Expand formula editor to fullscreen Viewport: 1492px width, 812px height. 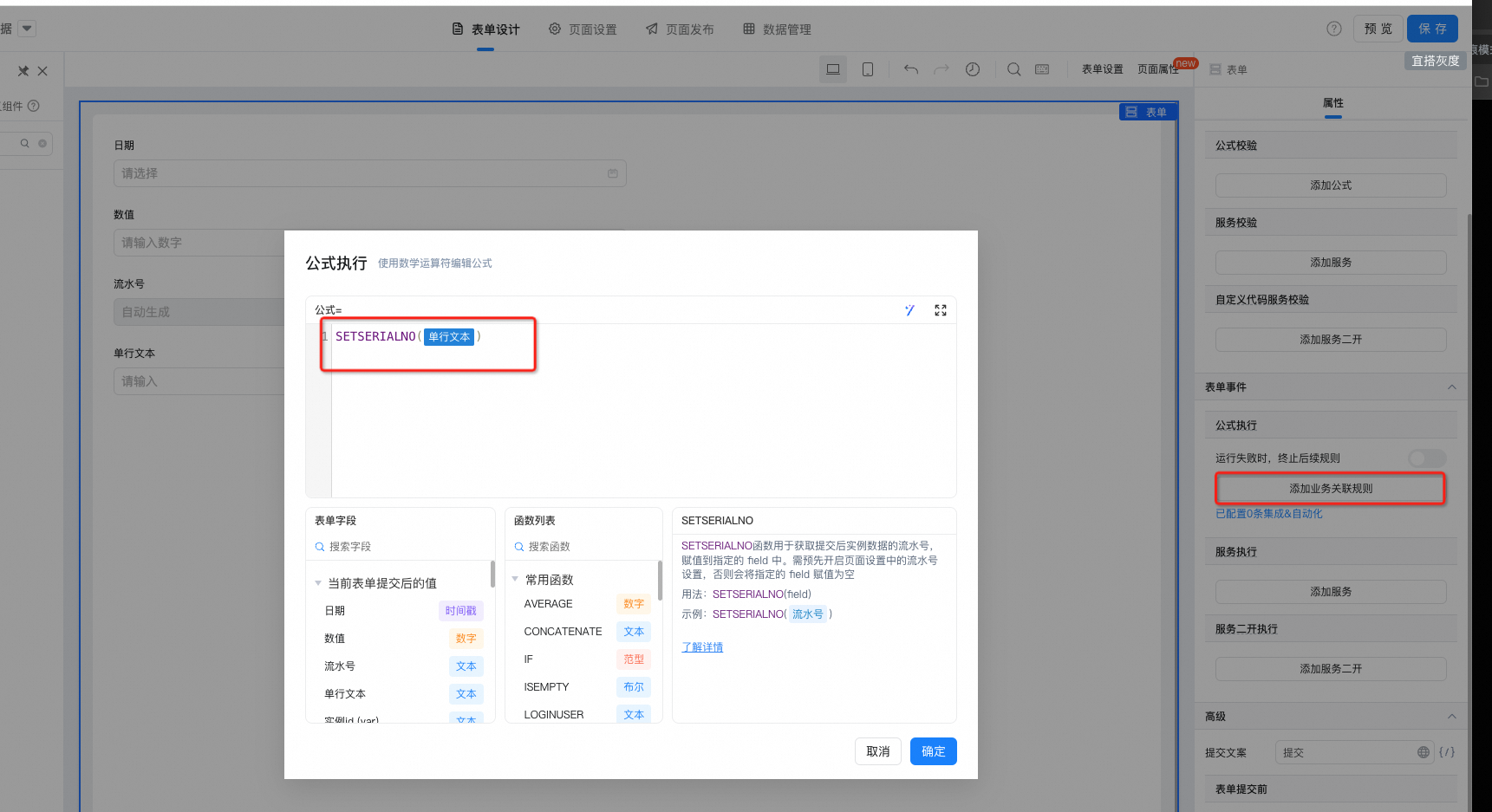pyautogui.click(x=941, y=310)
